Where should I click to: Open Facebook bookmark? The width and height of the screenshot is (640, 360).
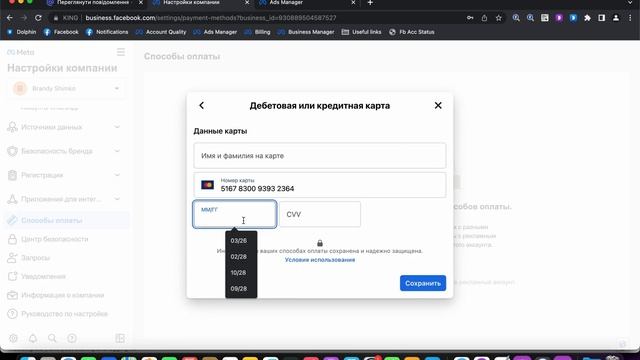(x=61, y=32)
